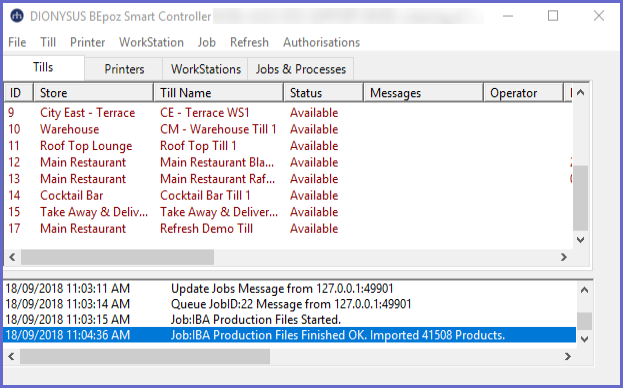
Task: Sort by Till Name column header
Action: point(219,93)
